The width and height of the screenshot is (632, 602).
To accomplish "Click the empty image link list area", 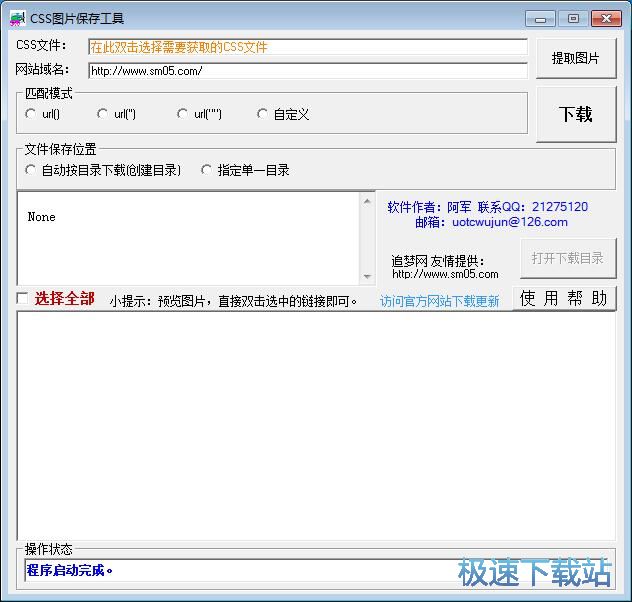I will [x=316, y=426].
